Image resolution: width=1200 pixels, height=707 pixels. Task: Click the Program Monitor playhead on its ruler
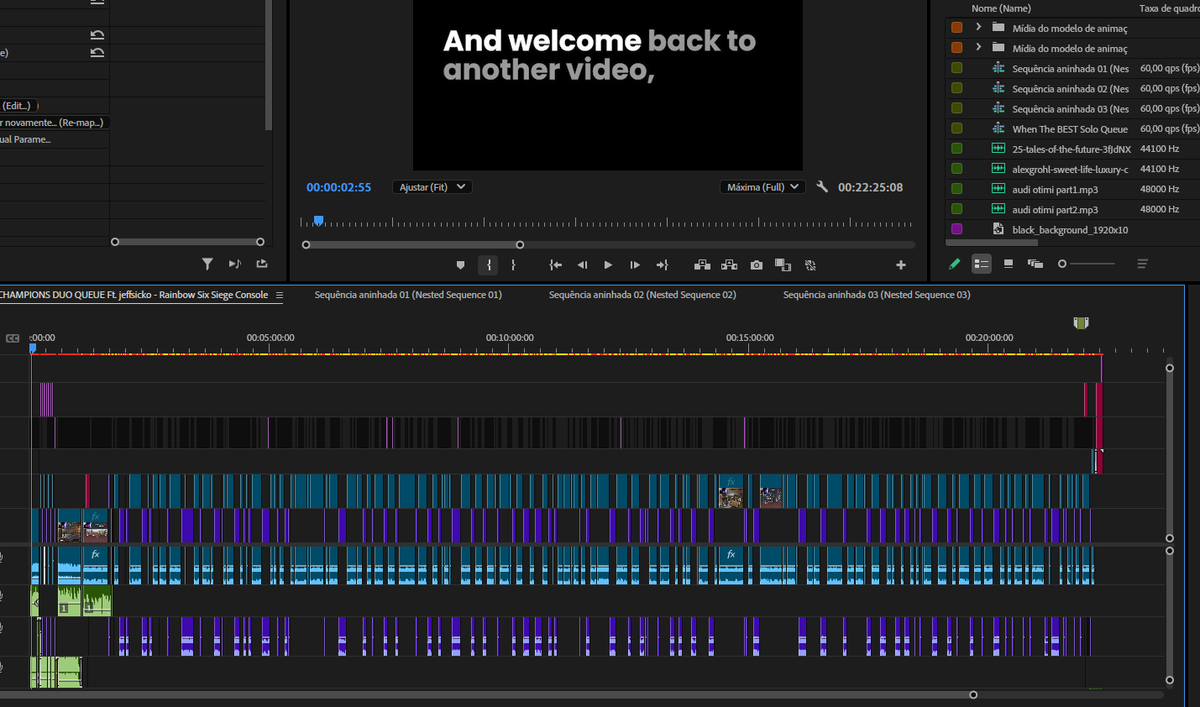319,220
